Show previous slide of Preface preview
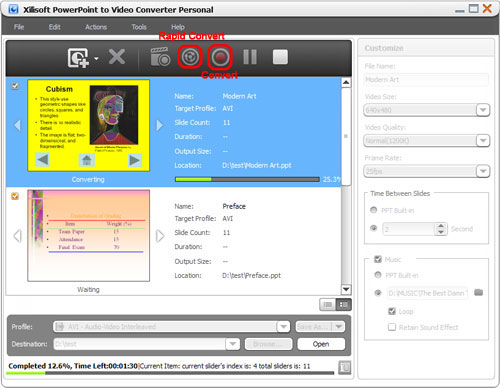 (x=17, y=236)
